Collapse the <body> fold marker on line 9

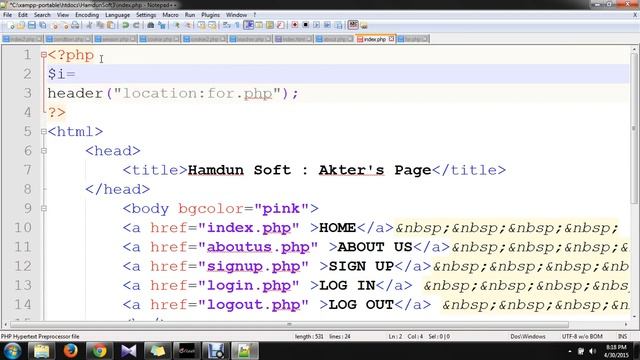(44, 208)
